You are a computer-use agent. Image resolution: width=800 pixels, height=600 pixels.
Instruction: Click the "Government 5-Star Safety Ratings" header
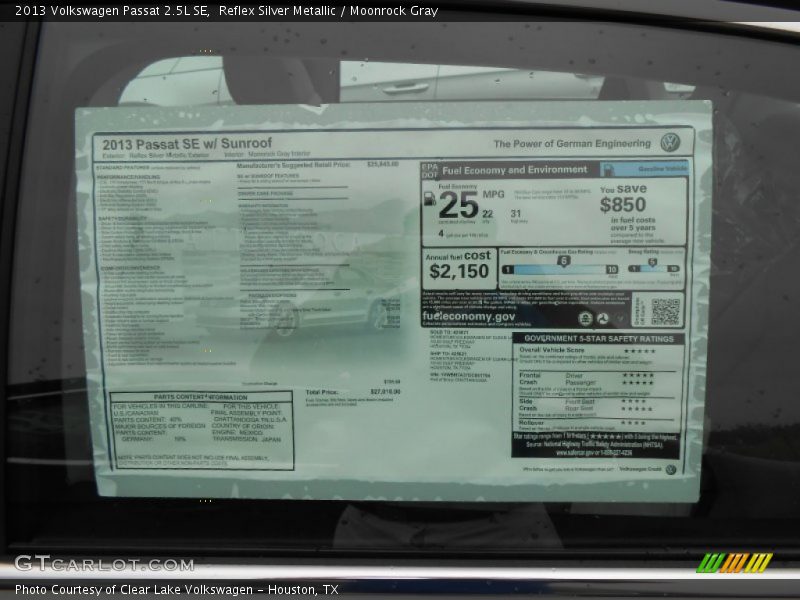coord(598,339)
